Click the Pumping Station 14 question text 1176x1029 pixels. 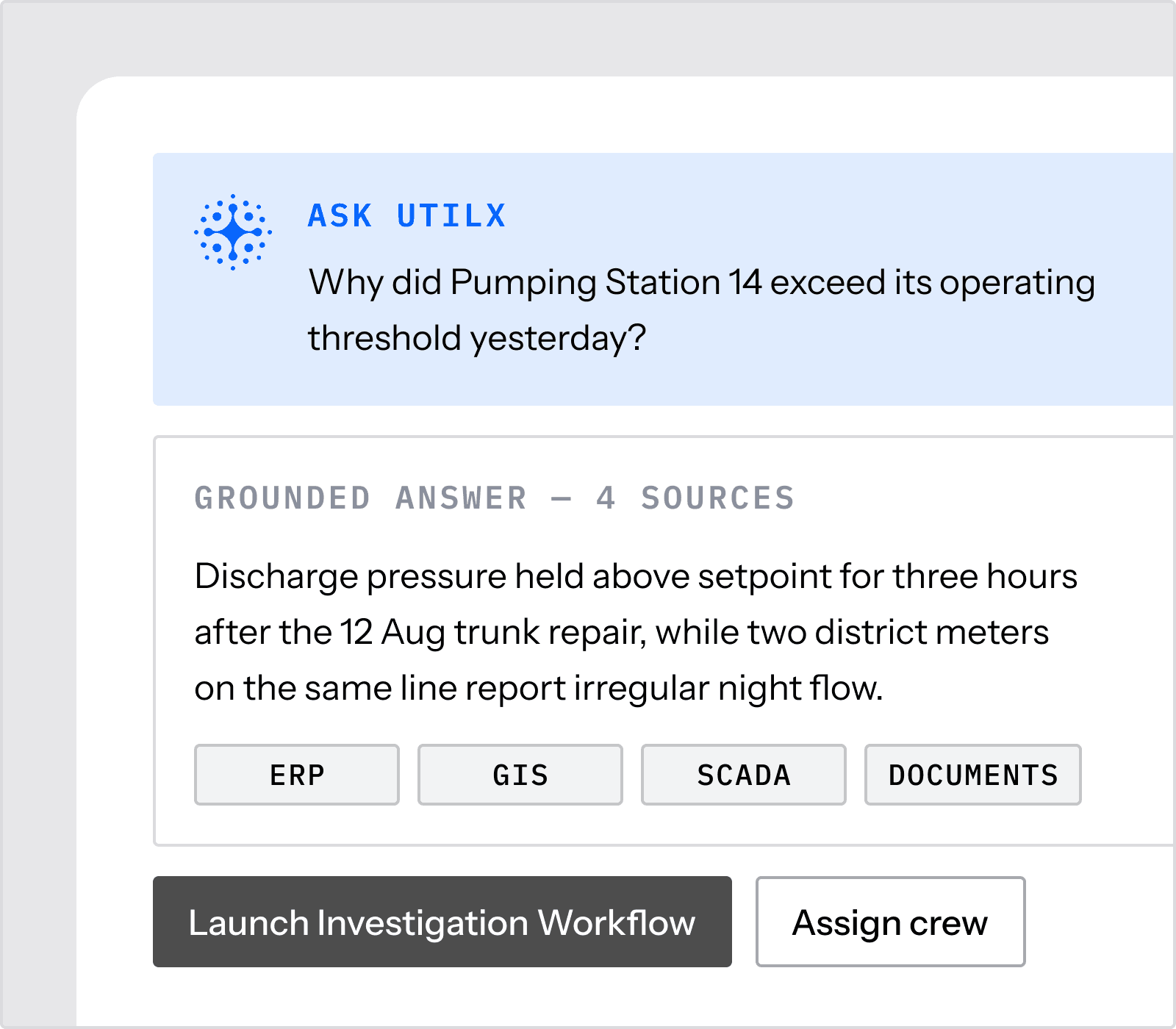pyautogui.click(x=701, y=310)
